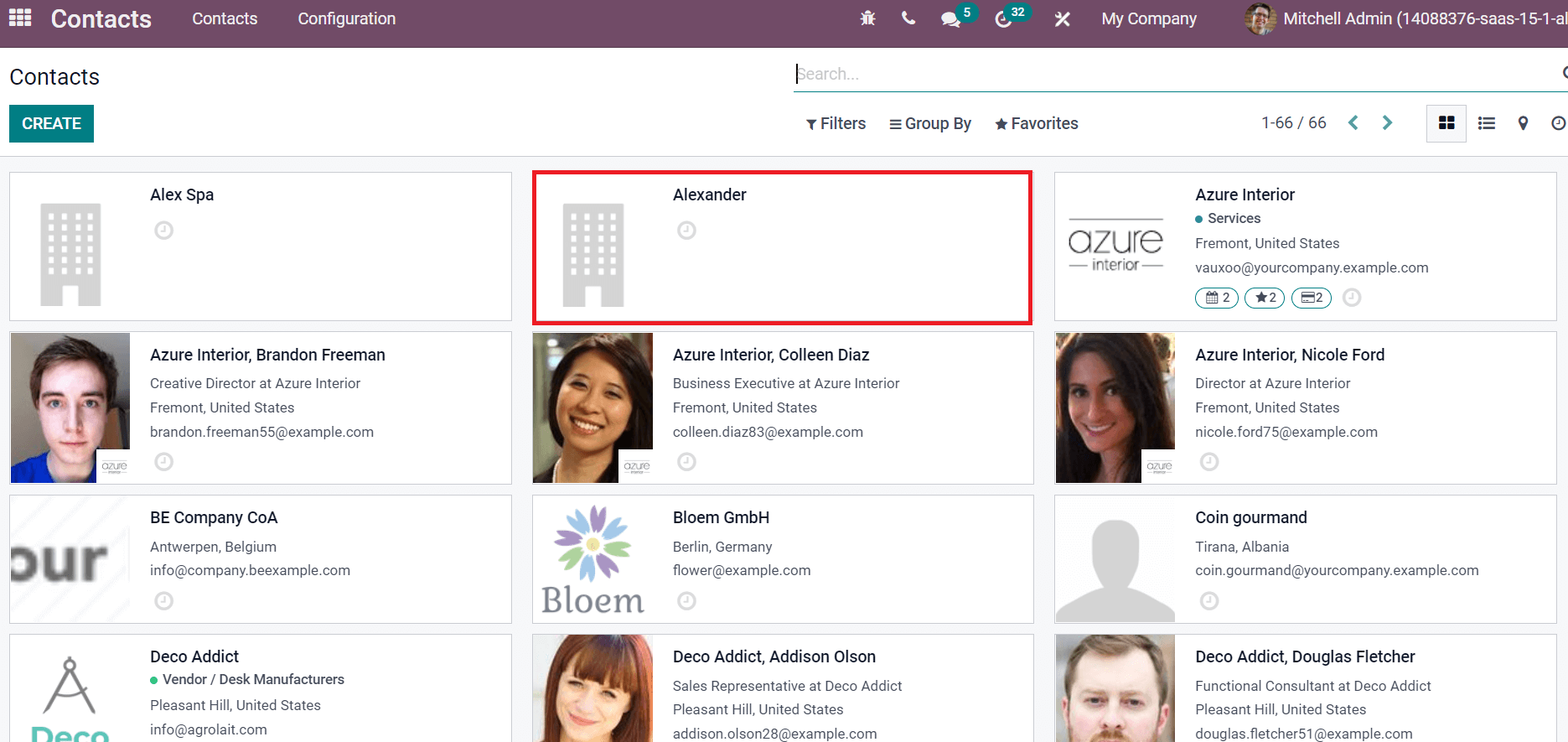Switch to kanban view
The height and width of the screenshot is (742, 1568).
(1446, 123)
